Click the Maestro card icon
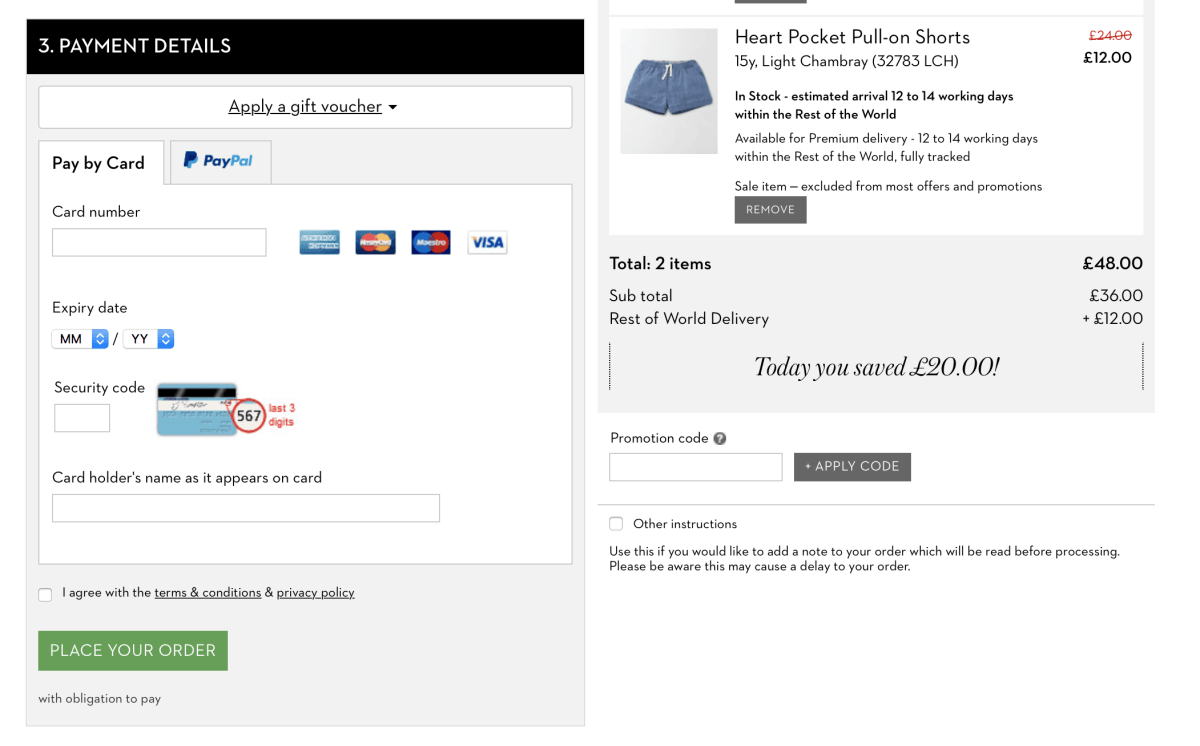The width and height of the screenshot is (1200, 746). [431, 242]
